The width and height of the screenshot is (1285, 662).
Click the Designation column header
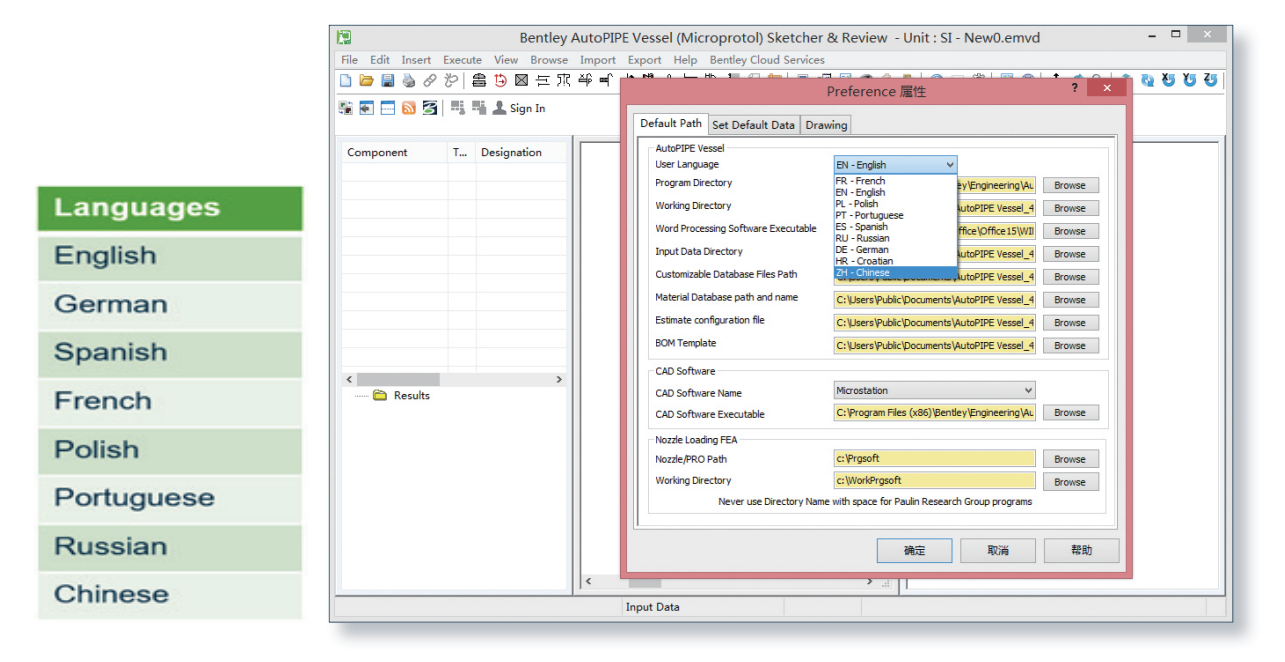click(x=521, y=152)
